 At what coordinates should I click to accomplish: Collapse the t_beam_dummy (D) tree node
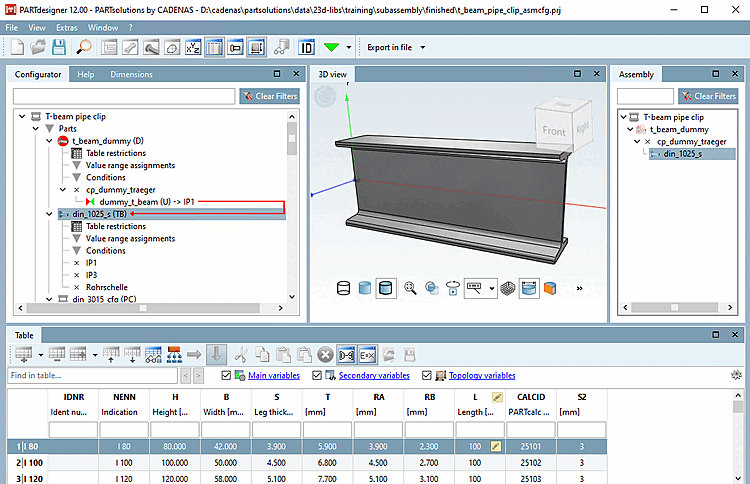coord(50,141)
